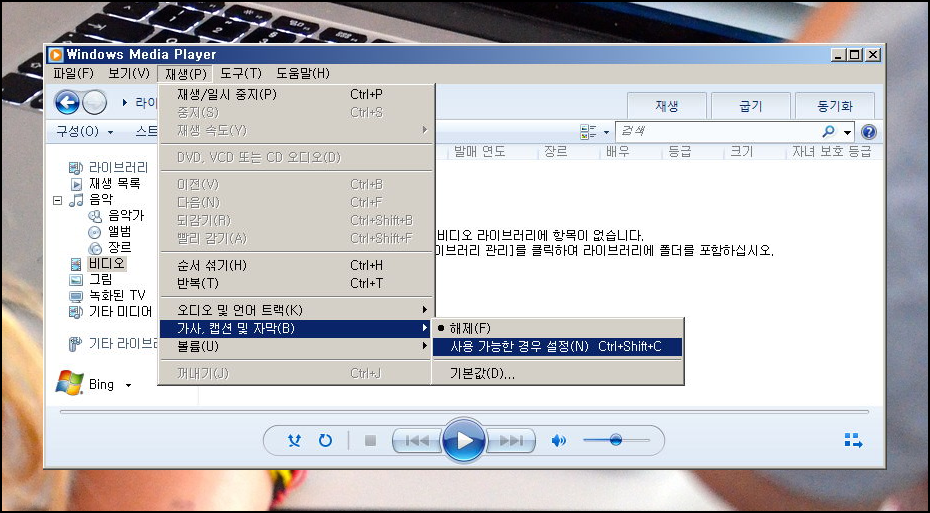Expand 오디오 및 언어 트랙(K) submenu
This screenshot has width=930, height=513.
coord(297,310)
